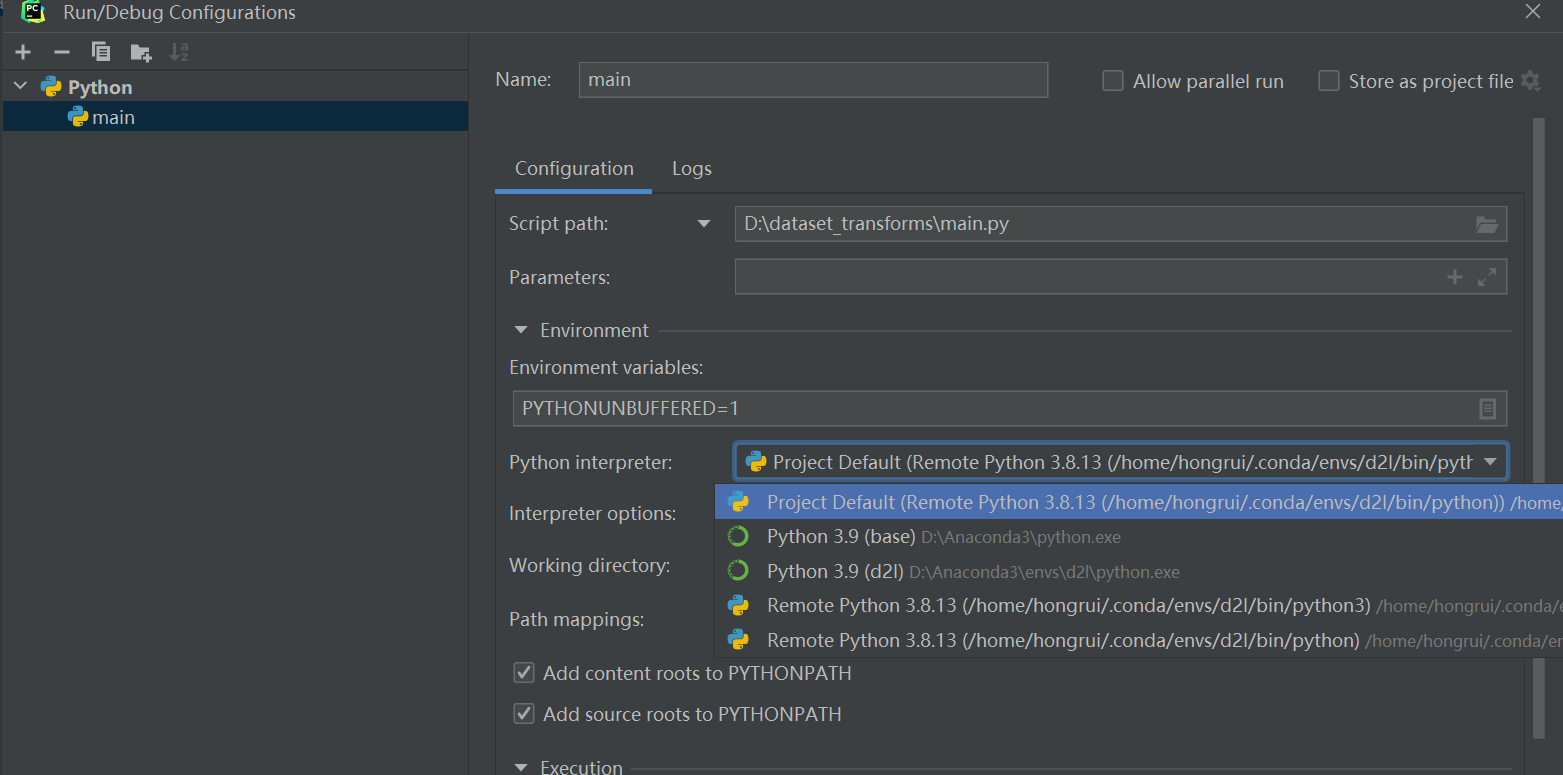Collapse the Environment section
The height and width of the screenshot is (775, 1563).
[x=520, y=330]
